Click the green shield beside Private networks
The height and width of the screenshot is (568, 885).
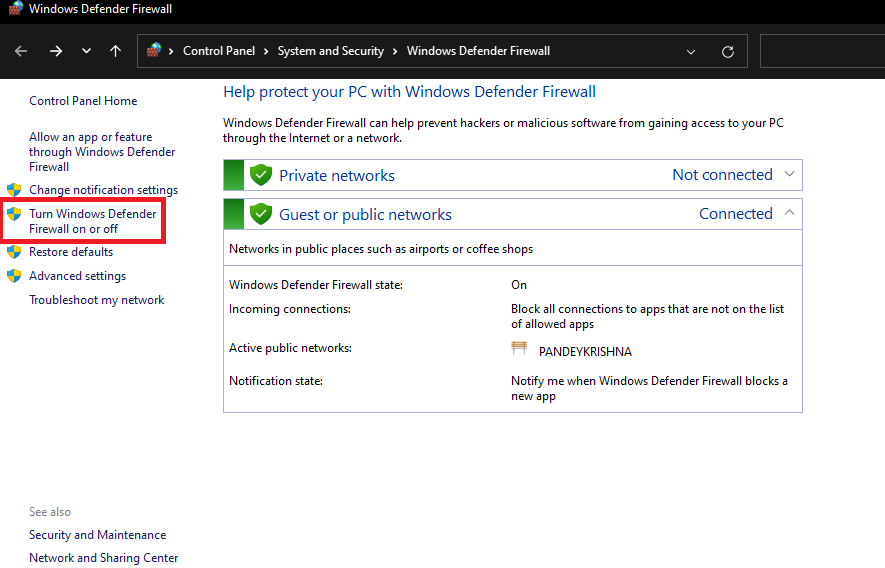coord(261,175)
